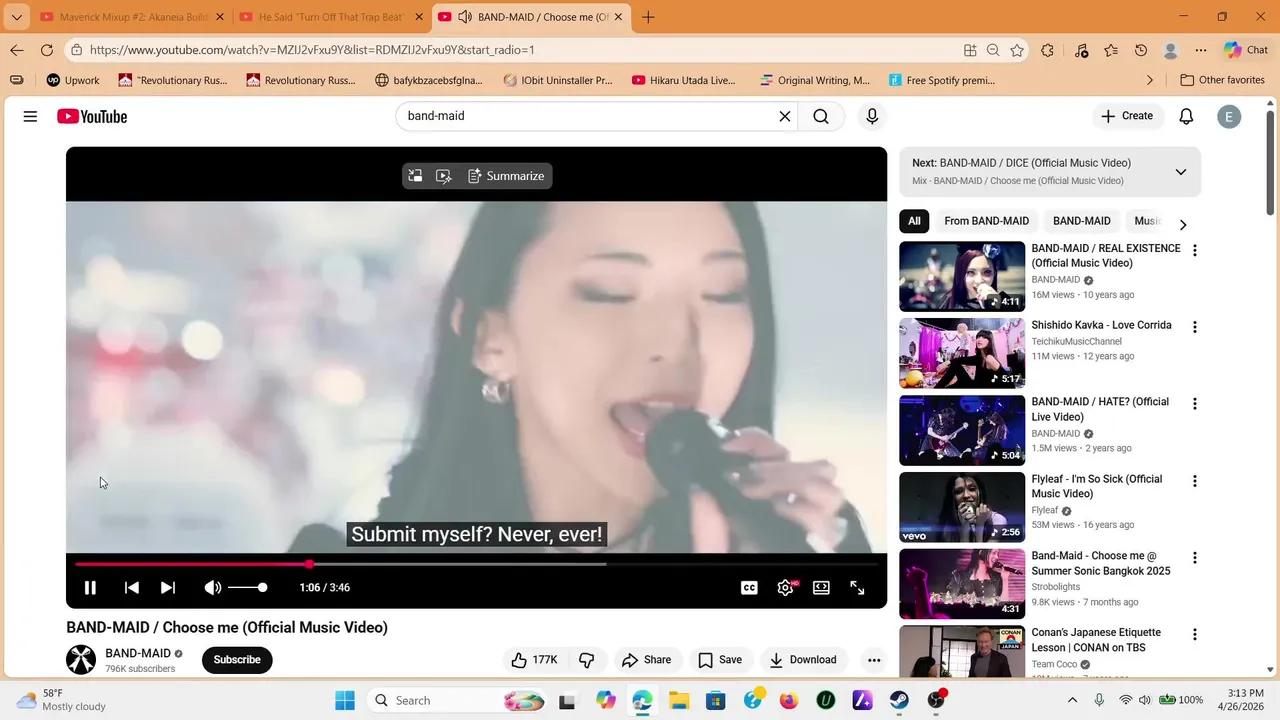
Task: Launch Steam from the taskbar
Action: pos(899,701)
